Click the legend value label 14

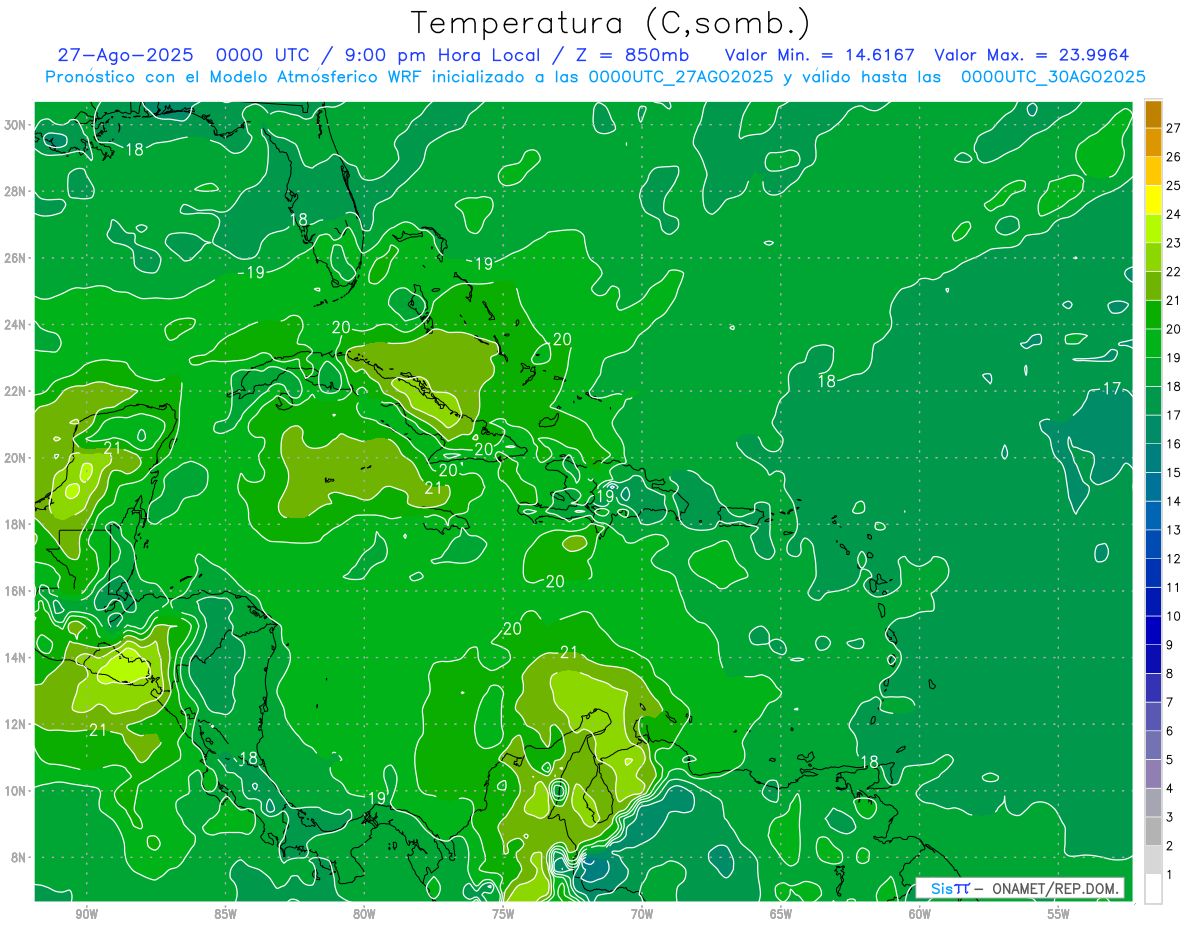1173,501
